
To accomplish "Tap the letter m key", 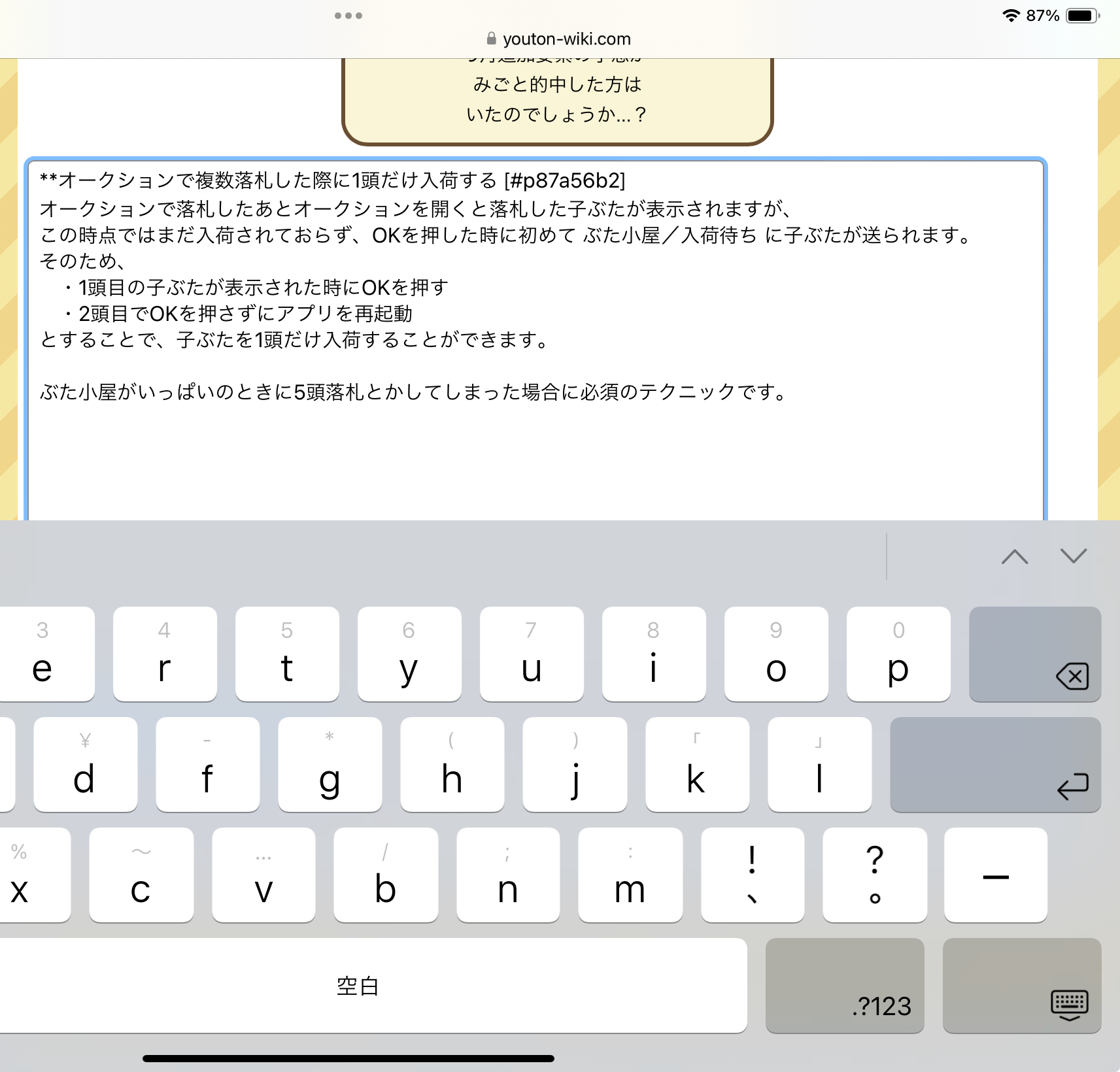I will tap(630, 875).
